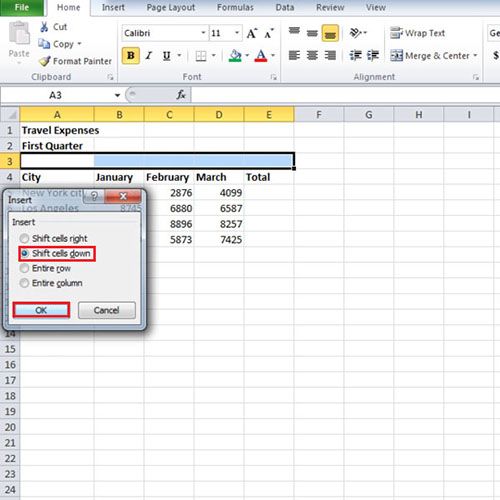Click the Cut scissors icon
500x500 pixels.
(x=44, y=27)
